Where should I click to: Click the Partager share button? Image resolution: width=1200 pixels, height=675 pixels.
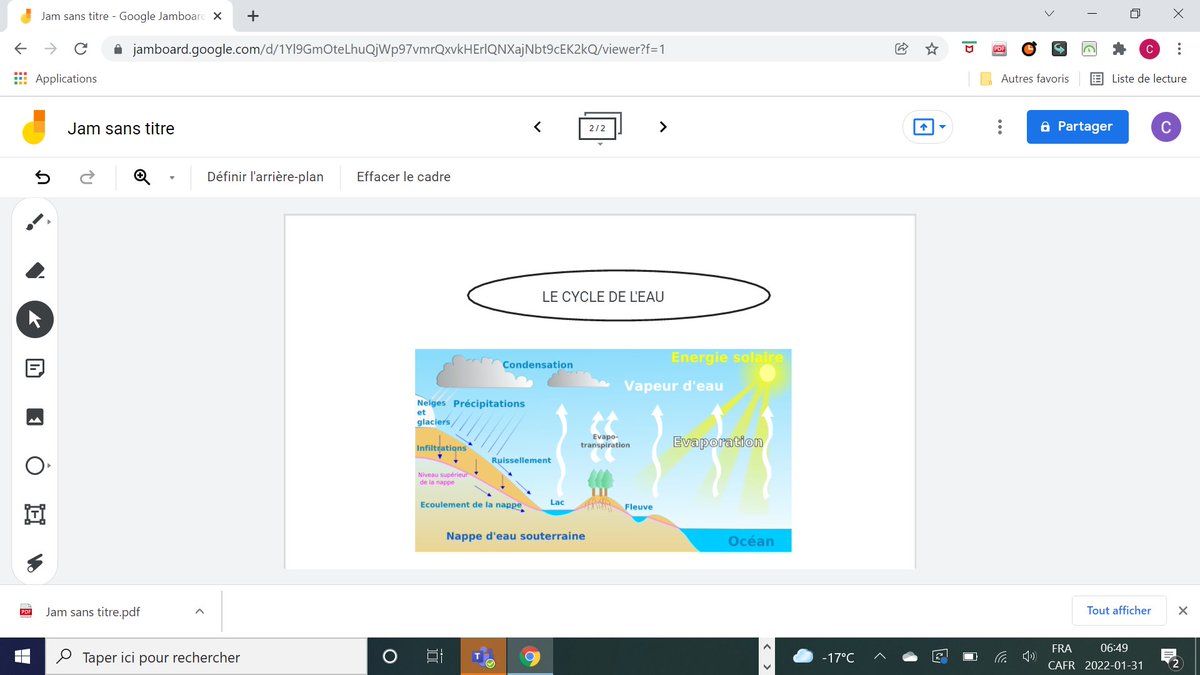(x=1077, y=127)
